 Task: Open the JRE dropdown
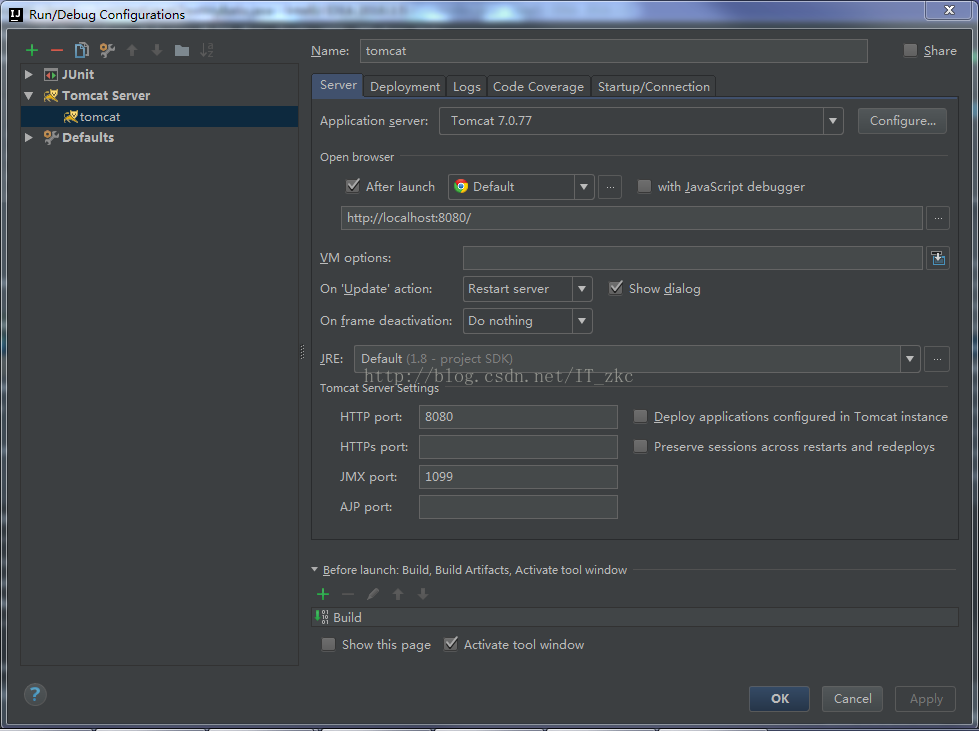coord(910,359)
